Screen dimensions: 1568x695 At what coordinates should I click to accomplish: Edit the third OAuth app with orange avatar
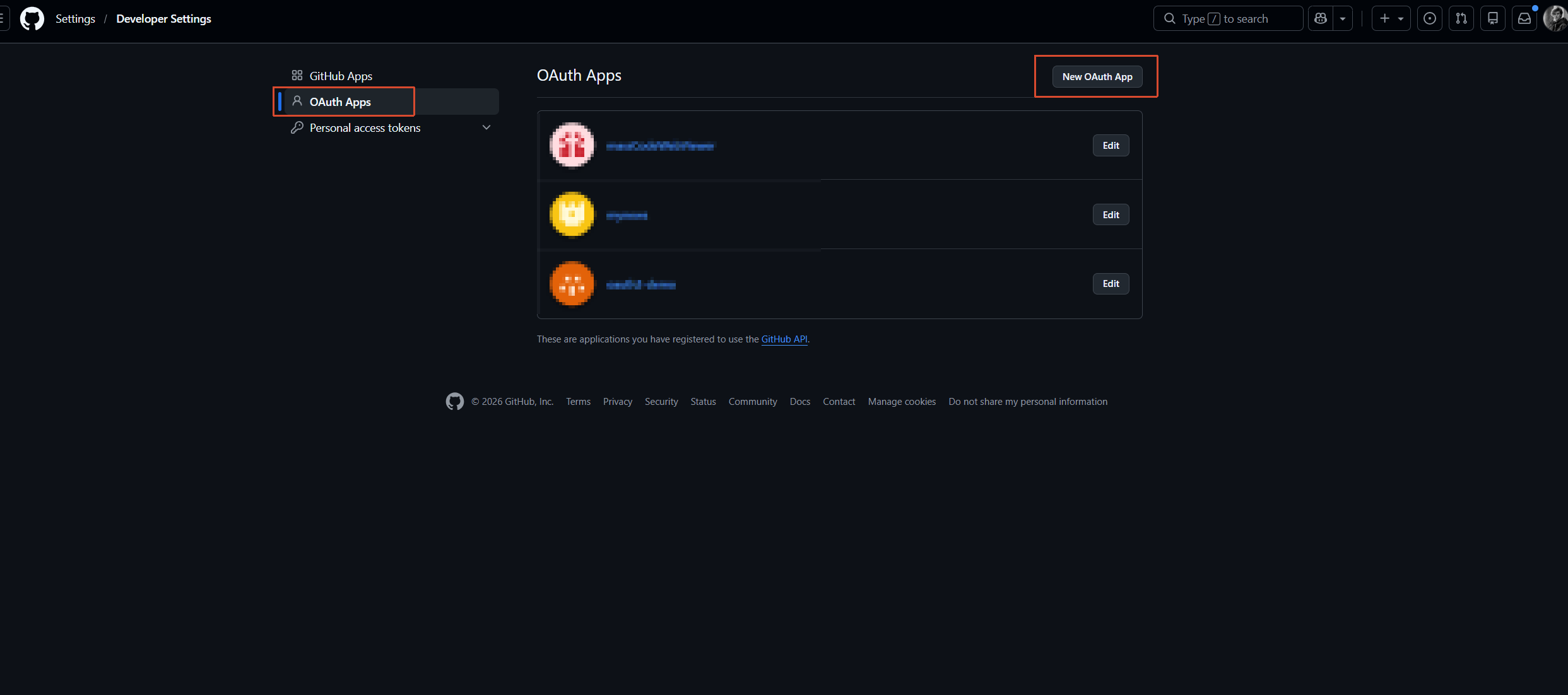click(1111, 284)
